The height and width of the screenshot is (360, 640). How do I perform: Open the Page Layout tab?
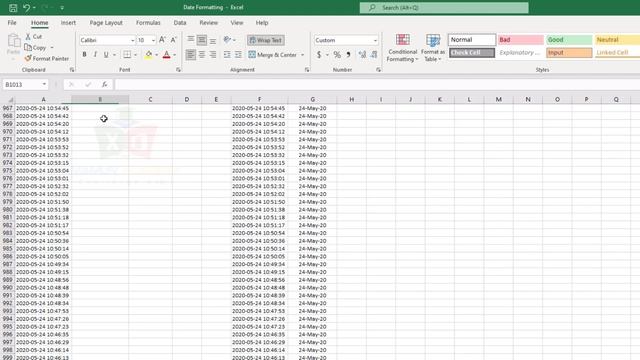[106, 23]
